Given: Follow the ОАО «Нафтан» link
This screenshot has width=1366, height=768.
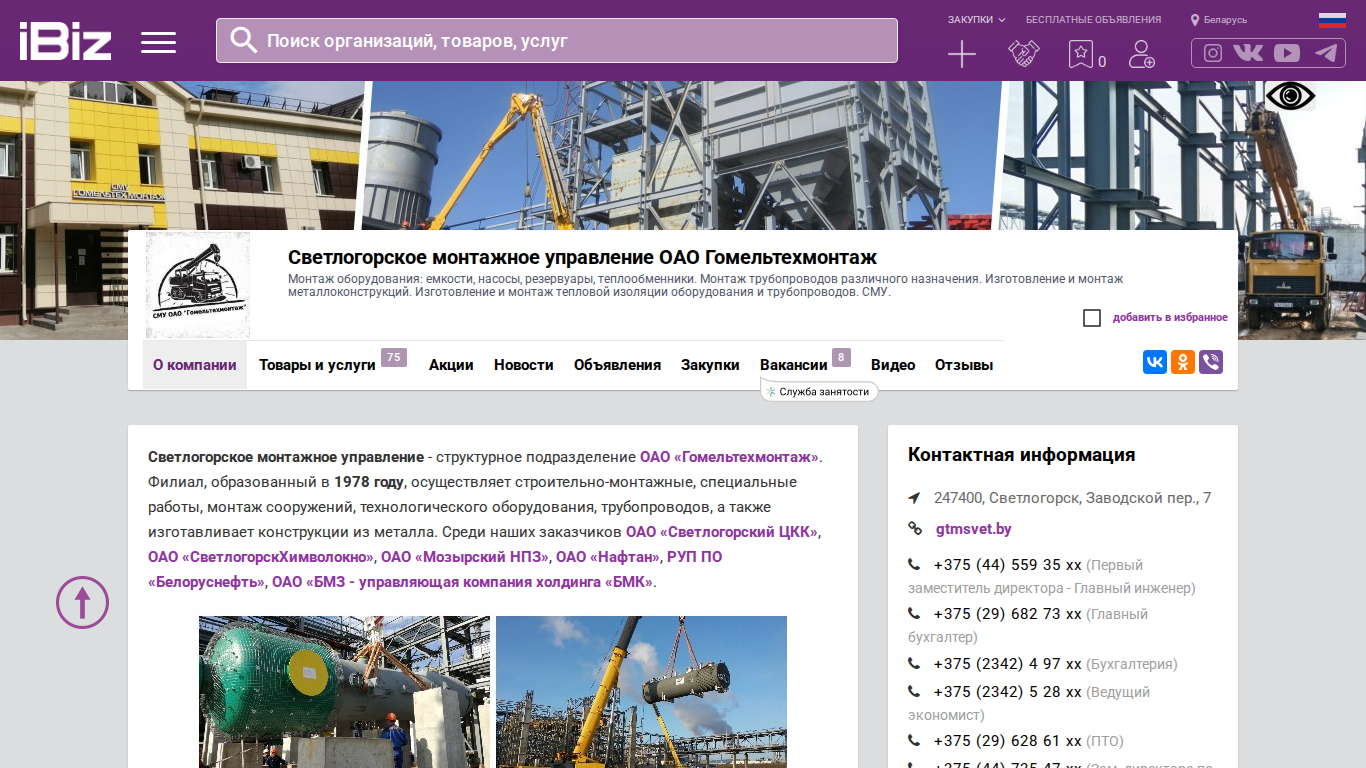Looking at the screenshot, I should 608,557.
